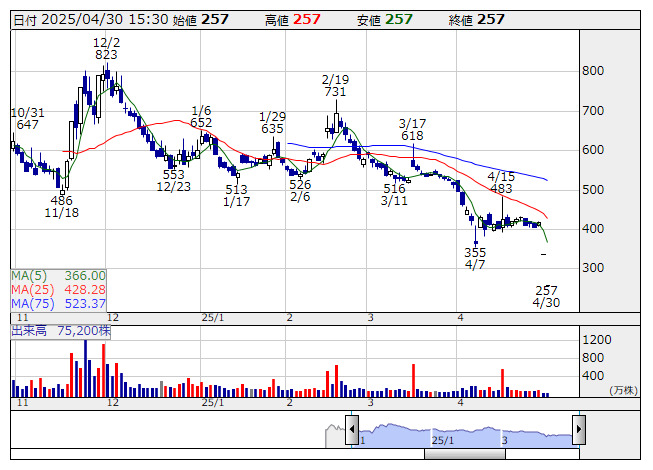Click the blue overview range area
The image size is (653, 470).
pyautogui.click(x=465, y=436)
